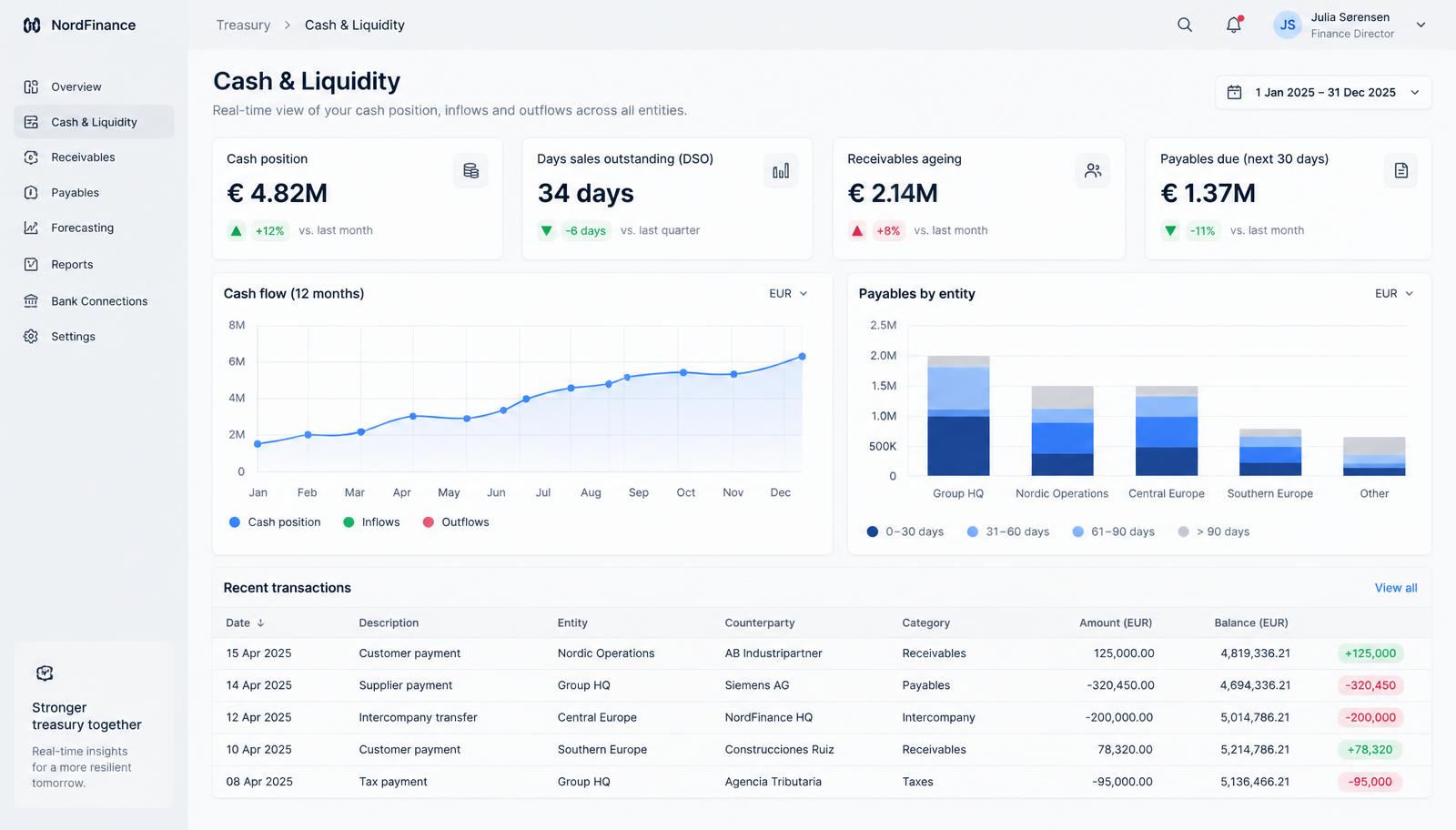
Task: Toggle 31–60 days legend entry
Action: [x=1008, y=532]
